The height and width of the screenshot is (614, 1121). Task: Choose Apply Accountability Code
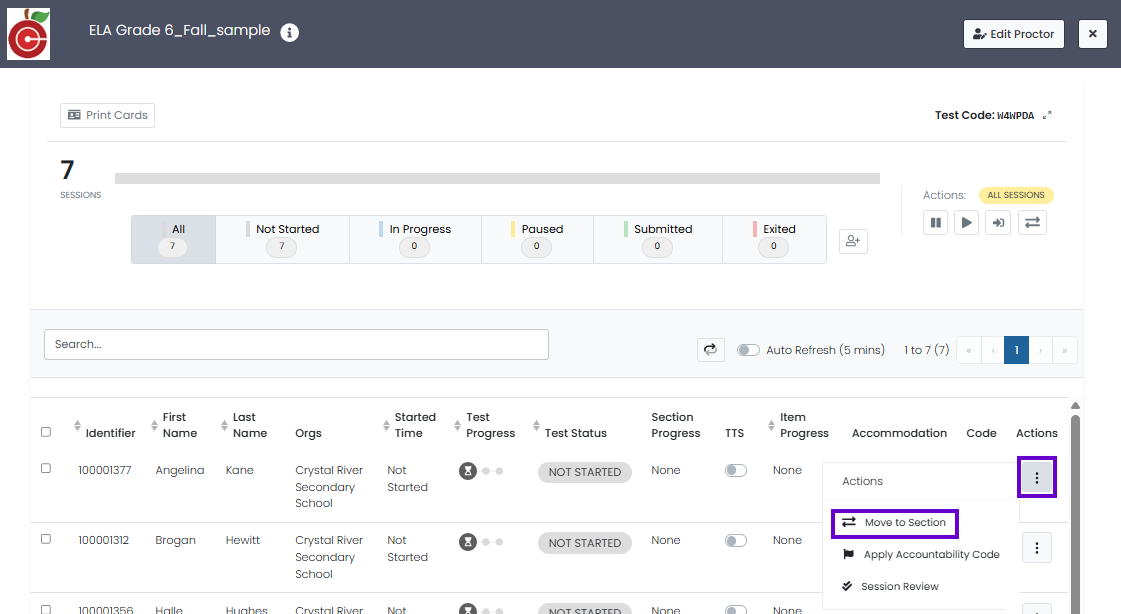[x=922, y=555]
